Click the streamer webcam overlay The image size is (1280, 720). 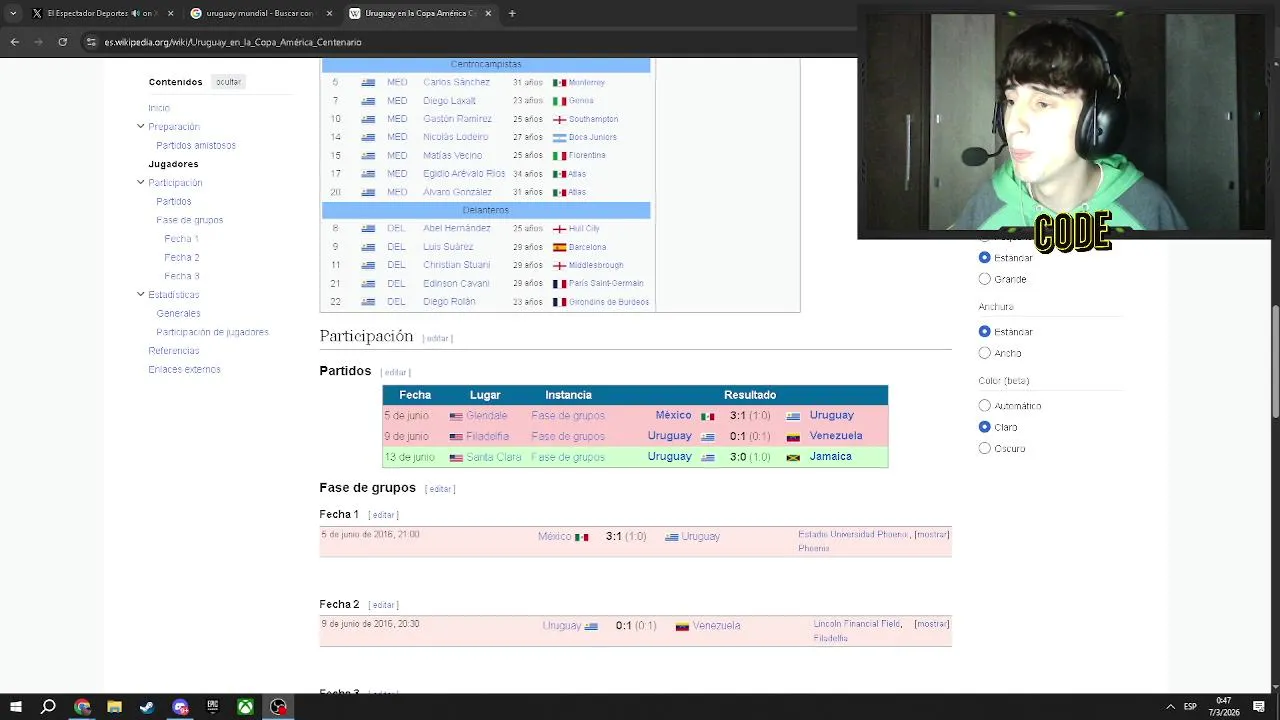coord(1063,122)
